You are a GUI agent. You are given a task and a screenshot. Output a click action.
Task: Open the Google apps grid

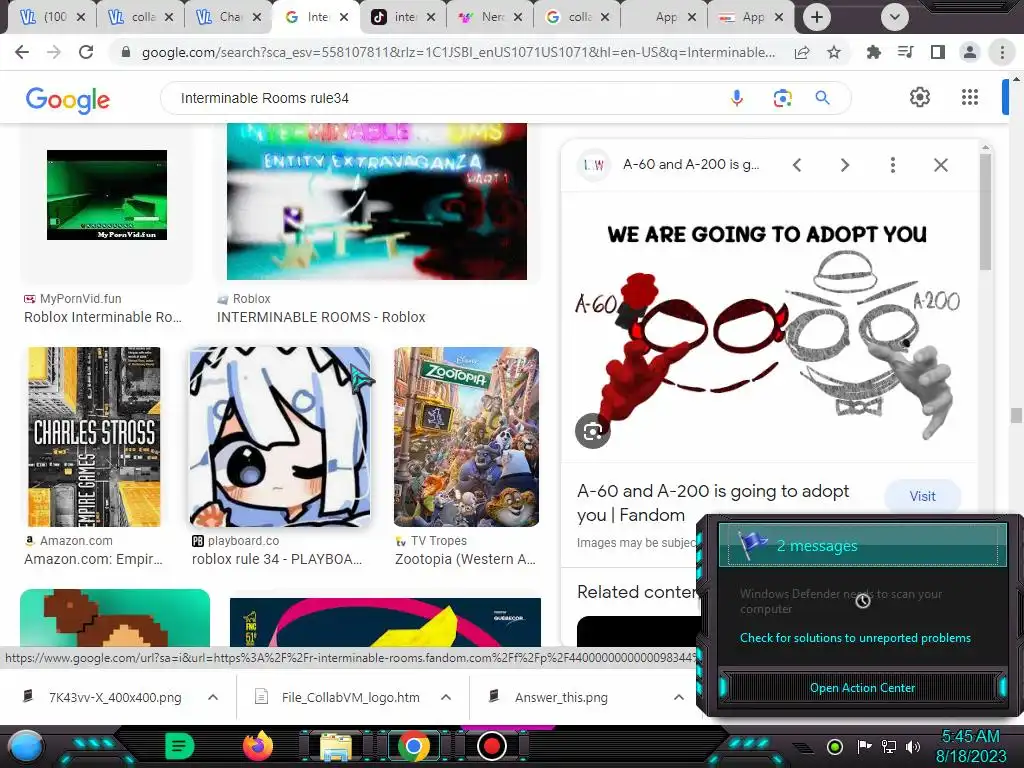(970, 97)
